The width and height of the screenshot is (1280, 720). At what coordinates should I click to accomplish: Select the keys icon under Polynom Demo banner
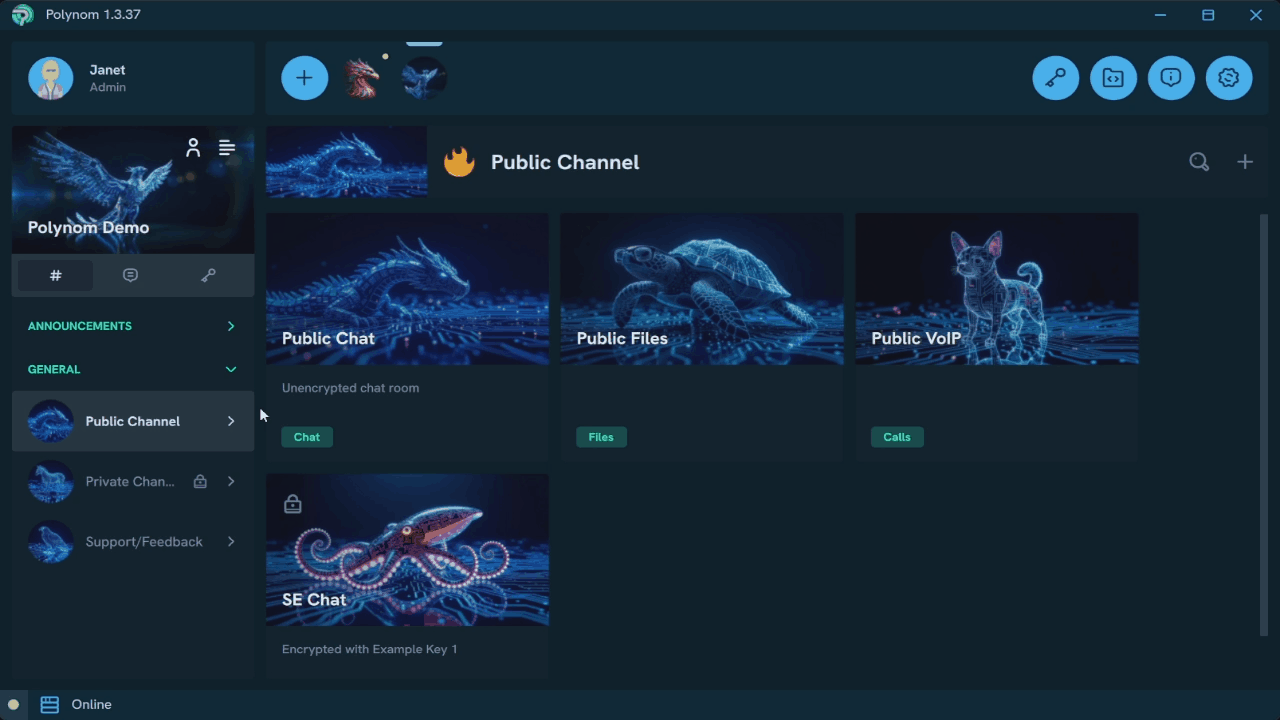[208, 275]
